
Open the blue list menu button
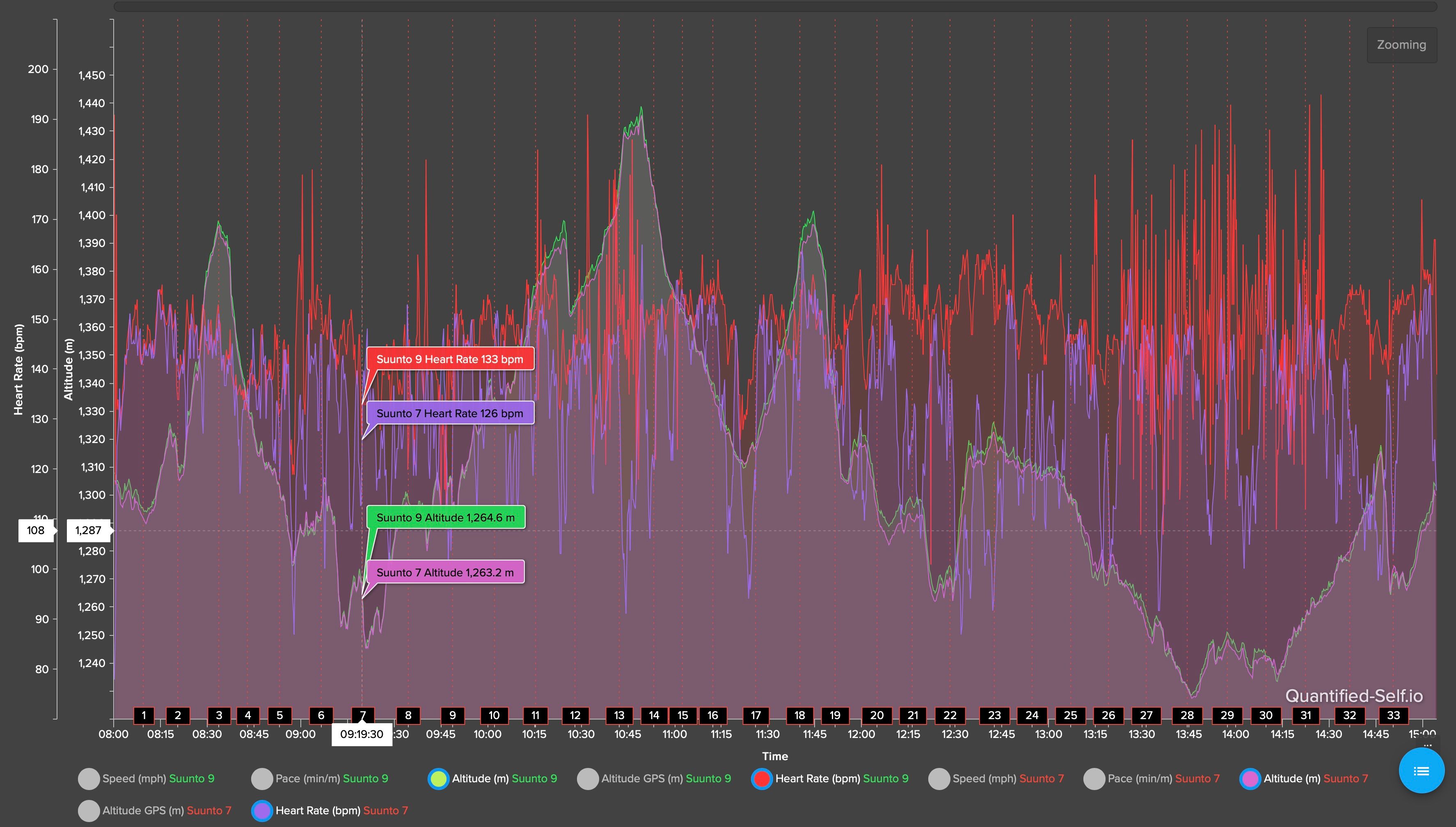(1422, 771)
